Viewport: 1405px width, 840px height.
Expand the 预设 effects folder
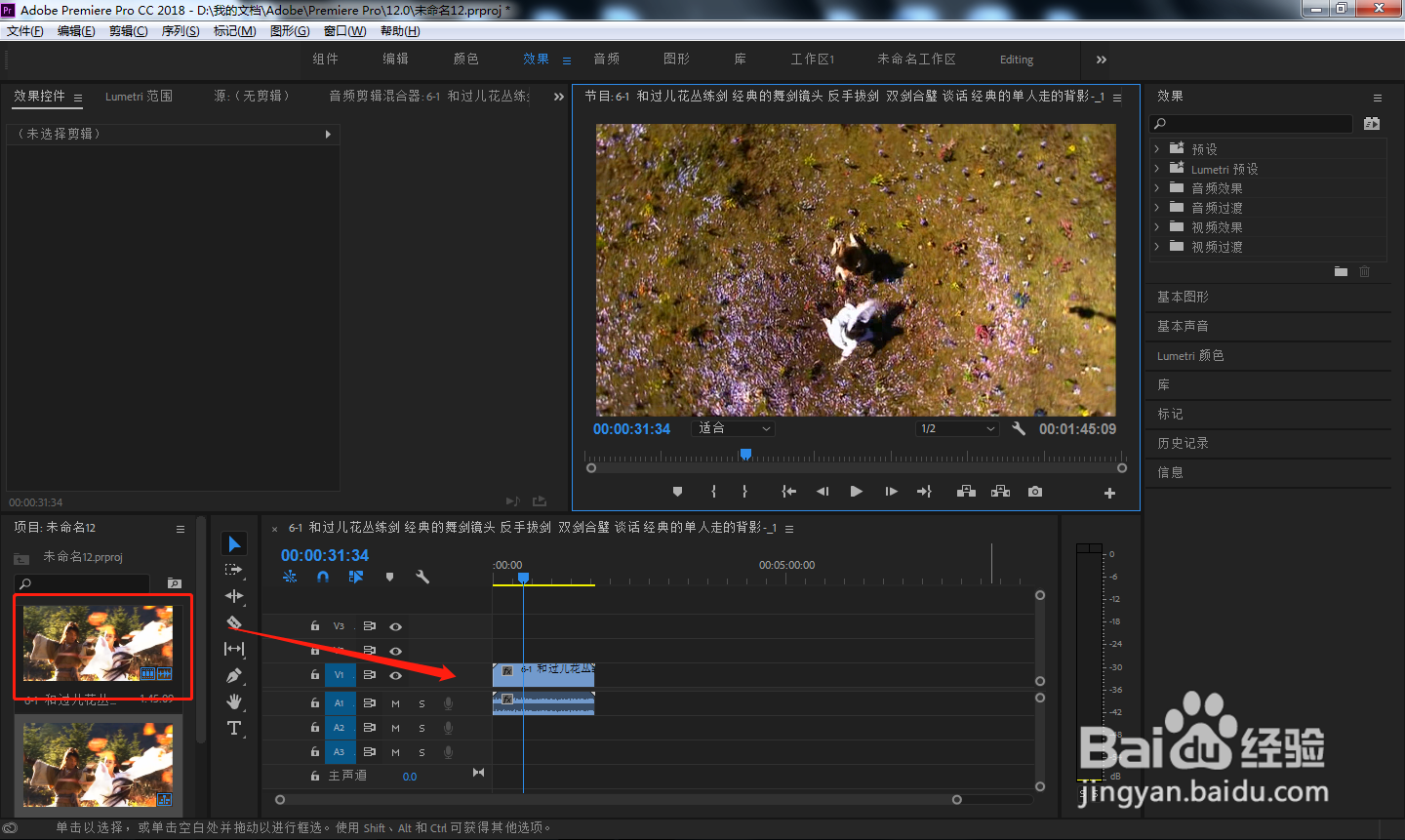(1157, 149)
